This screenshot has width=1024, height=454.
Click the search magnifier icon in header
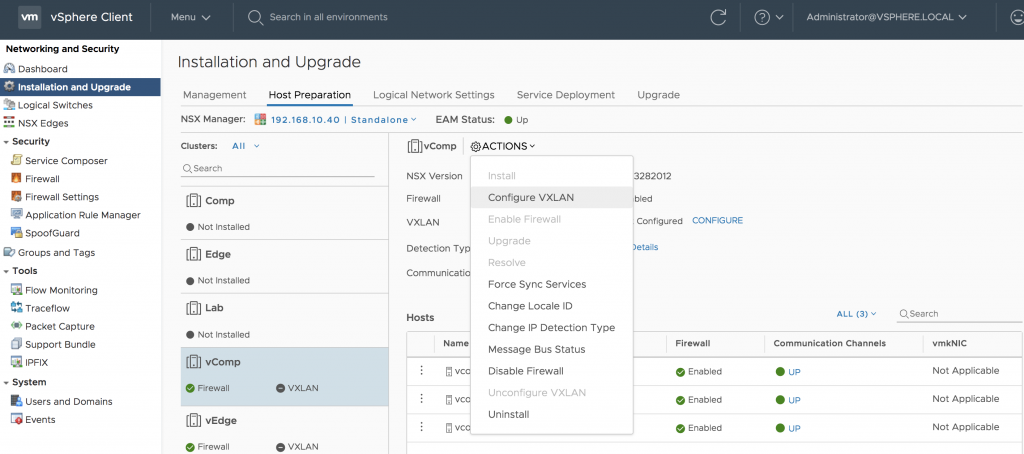pyautogui.click(x=255, y=17)
